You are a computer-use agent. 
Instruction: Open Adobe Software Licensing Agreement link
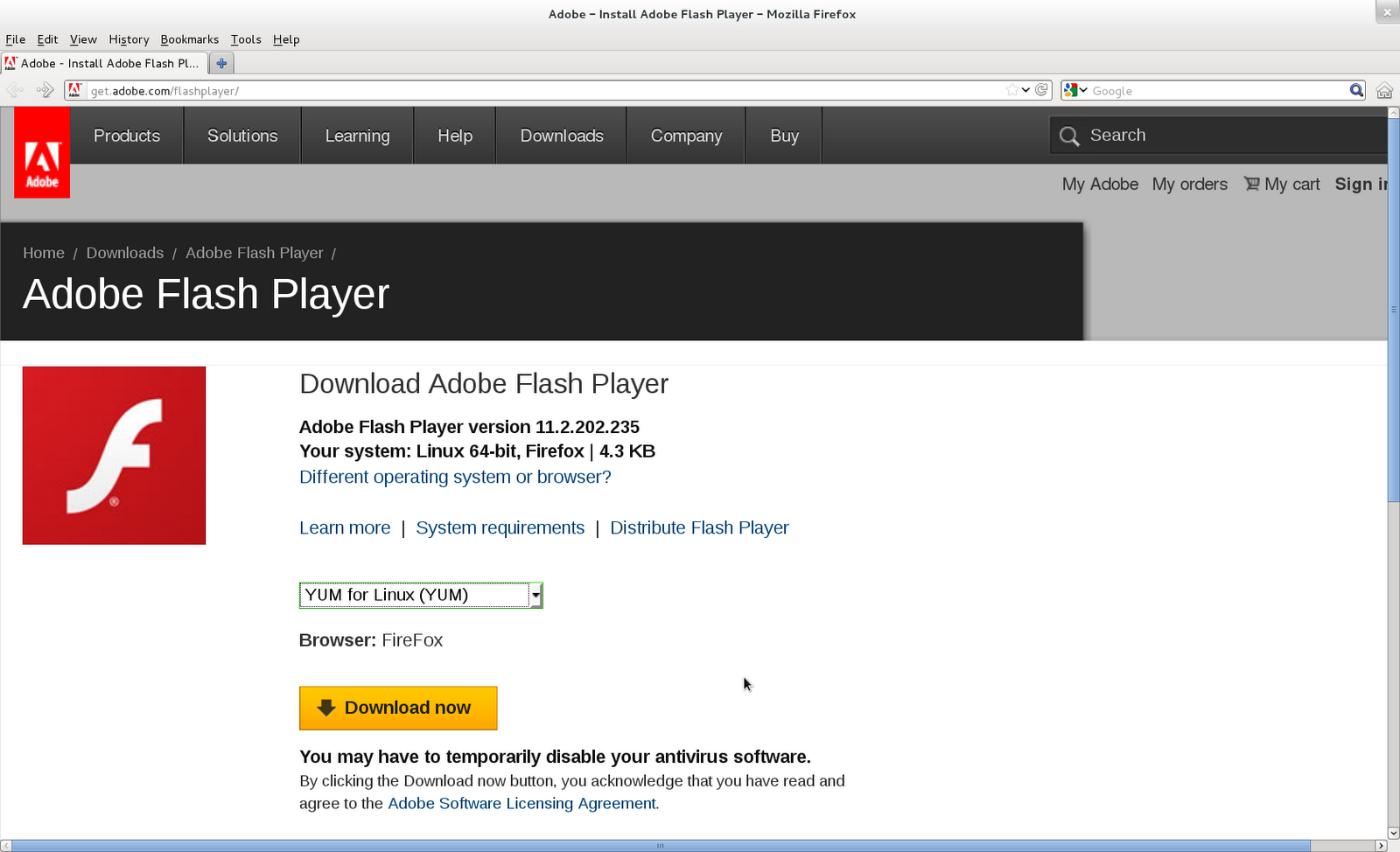521,803
